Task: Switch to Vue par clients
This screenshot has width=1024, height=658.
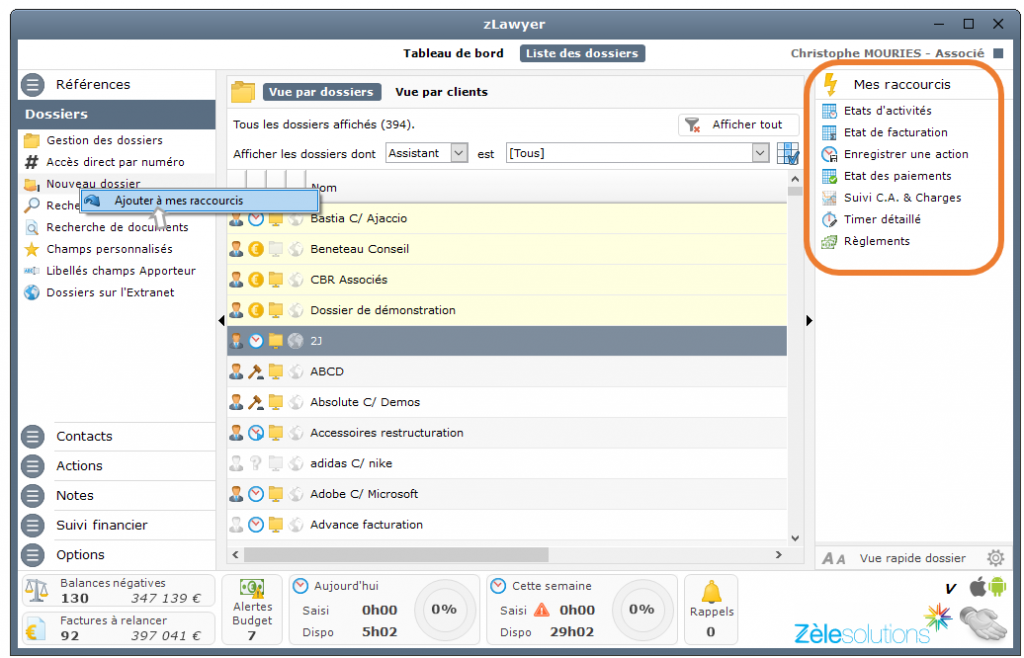Action: (441, 92)
